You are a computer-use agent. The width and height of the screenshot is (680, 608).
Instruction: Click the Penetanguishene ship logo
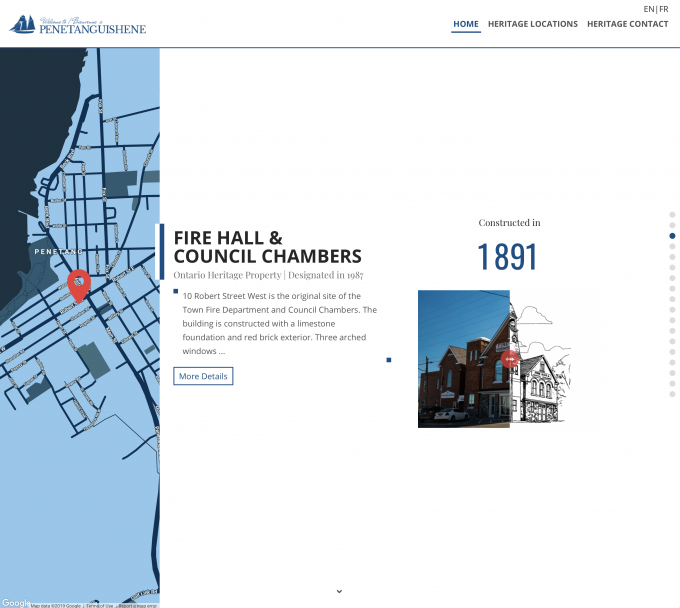[x=77, y=24]
